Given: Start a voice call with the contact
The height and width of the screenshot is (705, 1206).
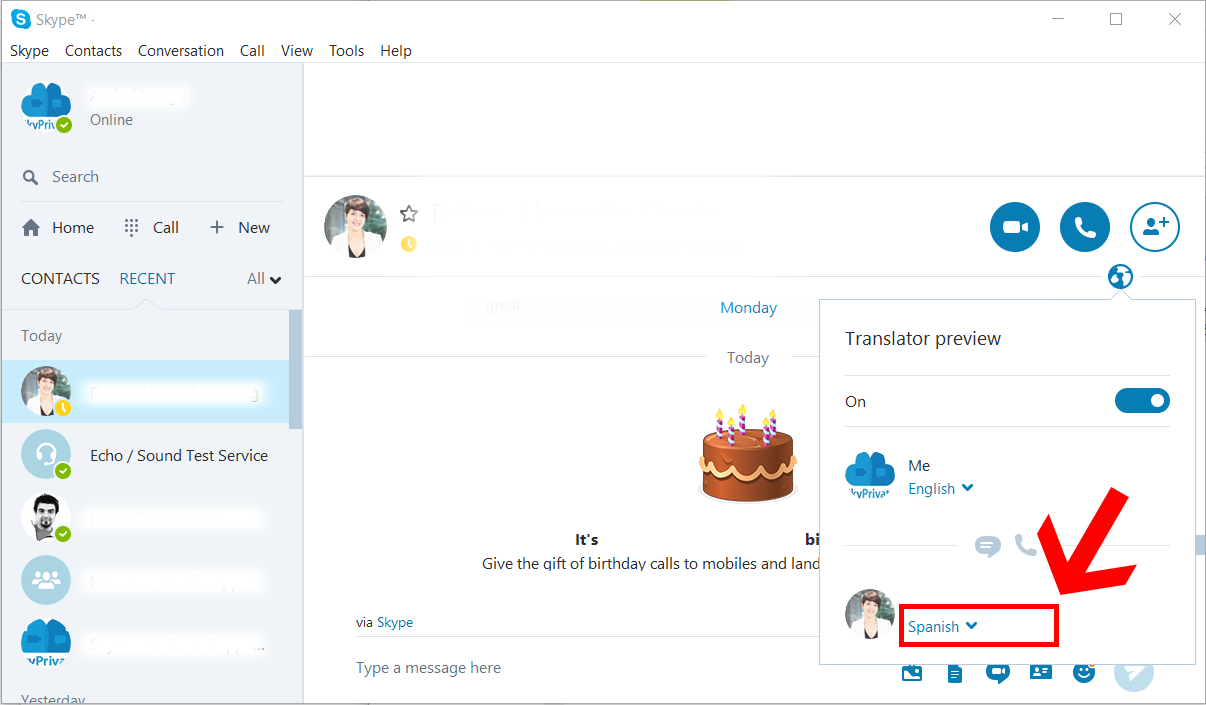Looking at the screenshot, I should (1085, 227).
